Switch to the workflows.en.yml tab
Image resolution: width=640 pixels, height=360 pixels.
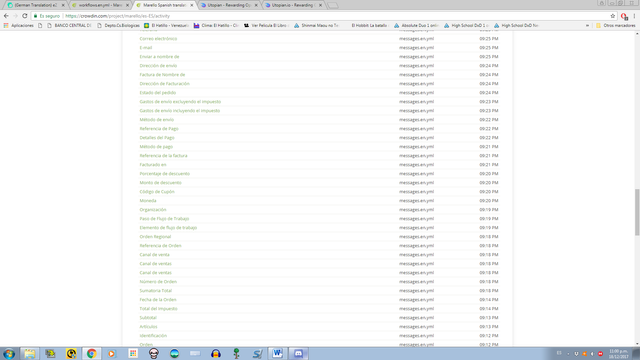(x=100, y=5)
